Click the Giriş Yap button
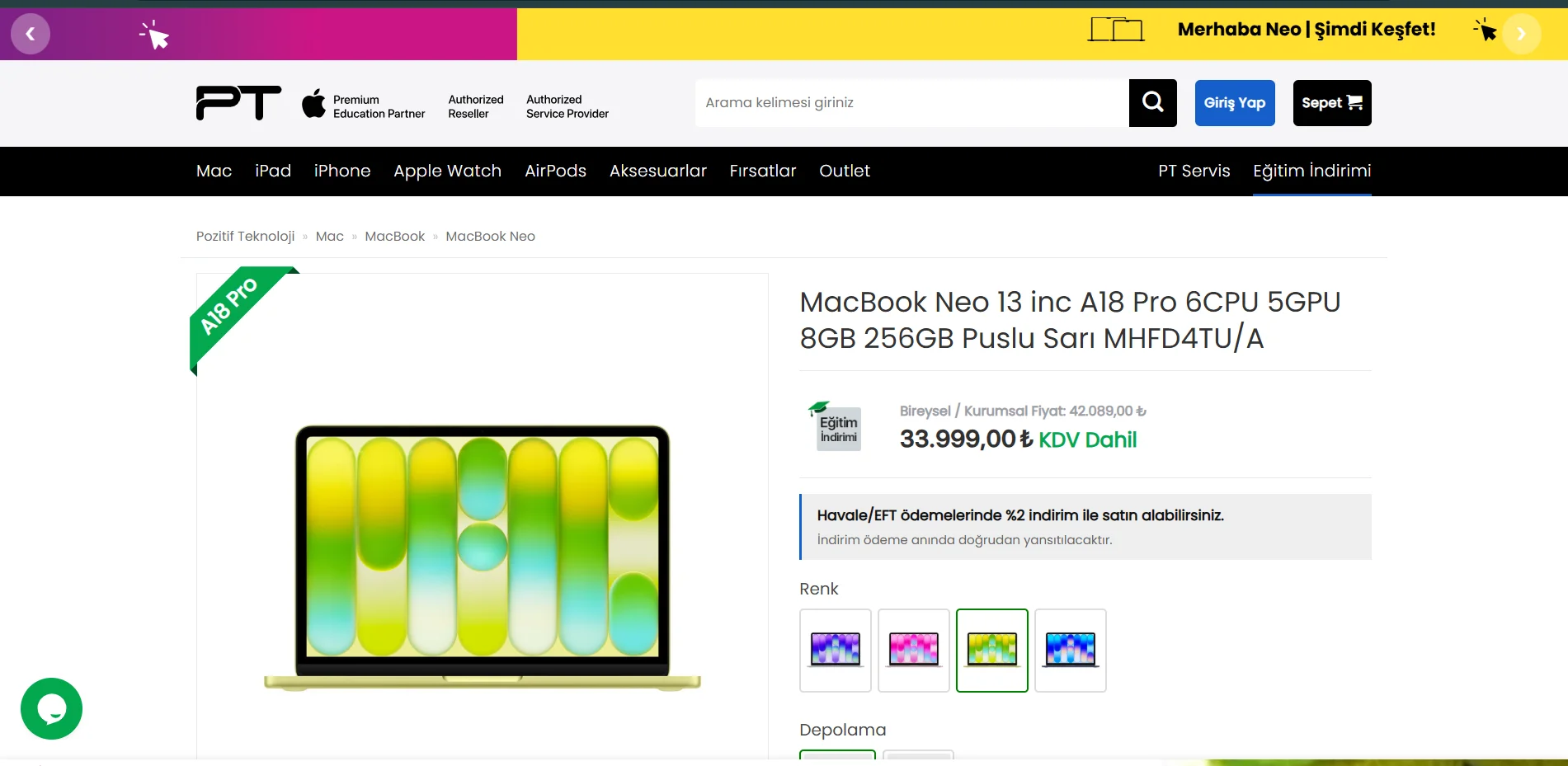The width and height of the screenshot is (1568, 766). (1235, 103)
